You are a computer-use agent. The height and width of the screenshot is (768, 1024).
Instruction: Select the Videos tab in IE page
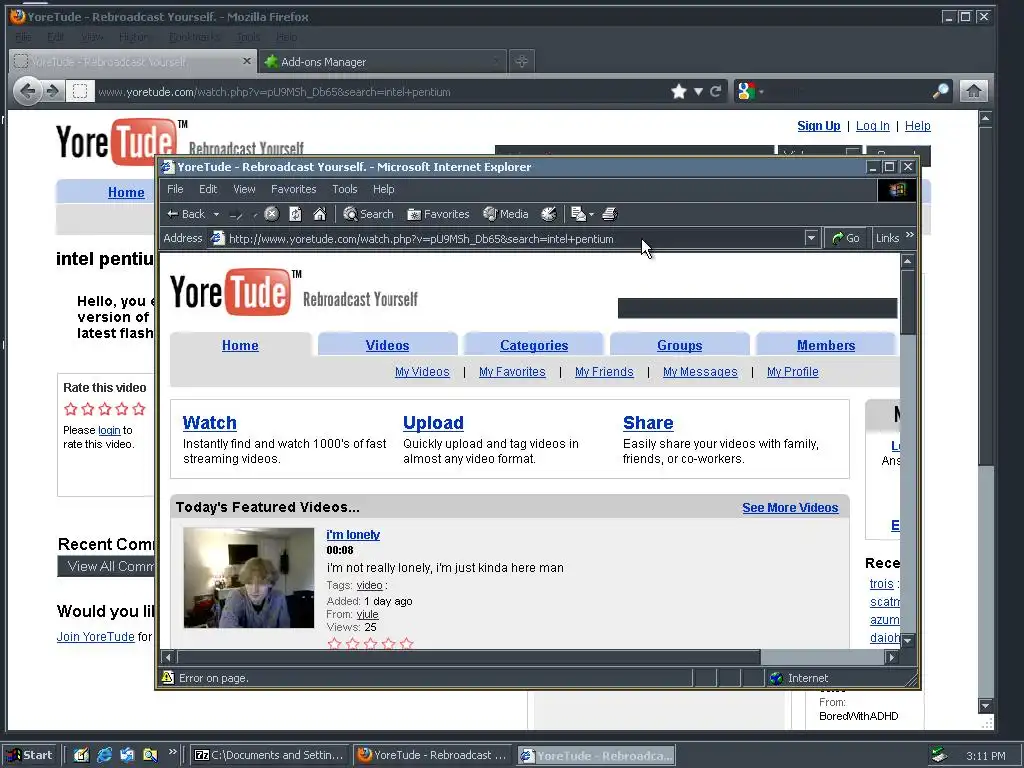[x=387, y=345]
